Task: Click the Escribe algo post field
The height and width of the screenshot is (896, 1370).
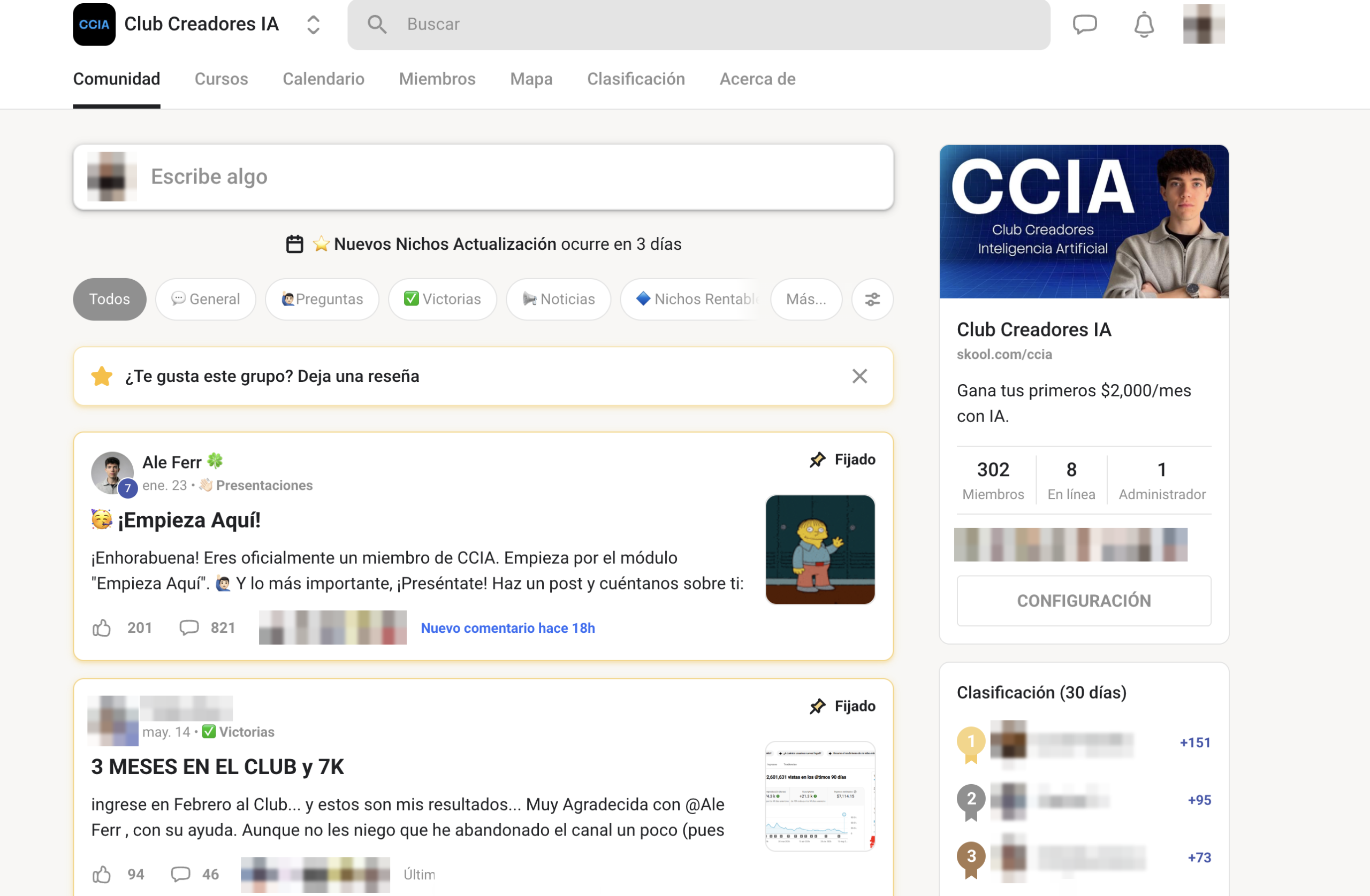Action: (x=484, y=177)
